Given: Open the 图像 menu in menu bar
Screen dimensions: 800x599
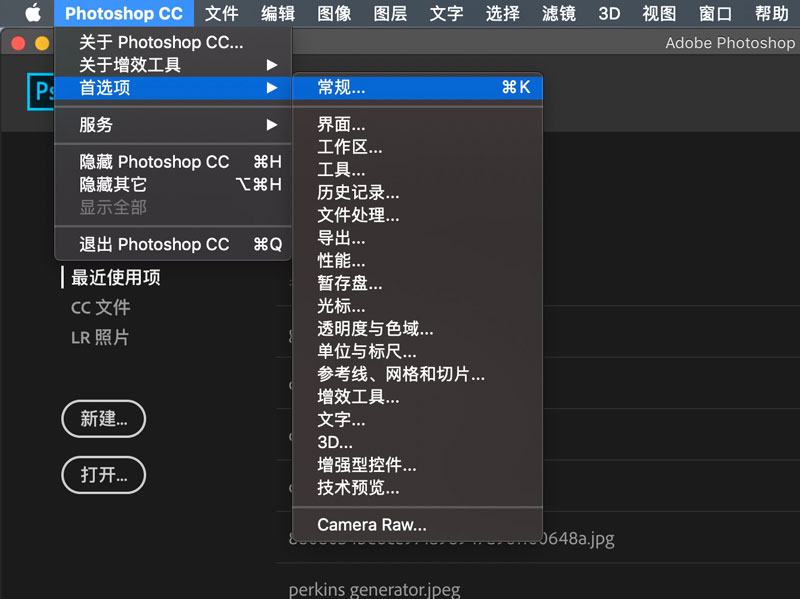Looking at the screenshot, I should tap(334, 13).
